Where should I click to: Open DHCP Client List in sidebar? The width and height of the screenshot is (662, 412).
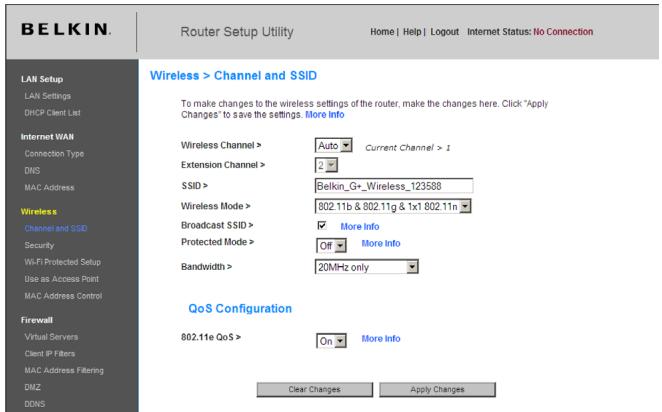[52, 113]
